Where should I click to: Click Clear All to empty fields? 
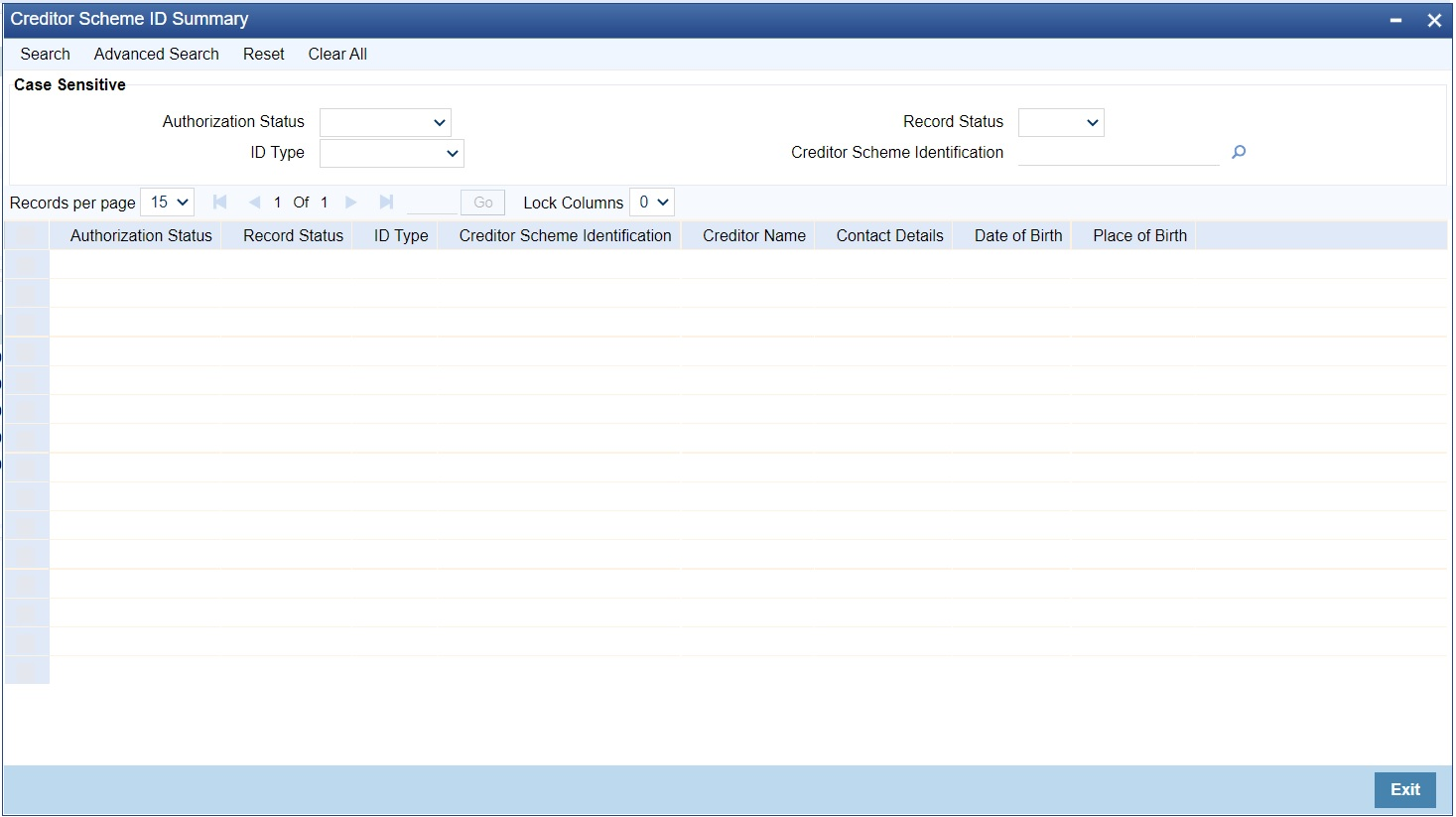(x=337, y=54)
